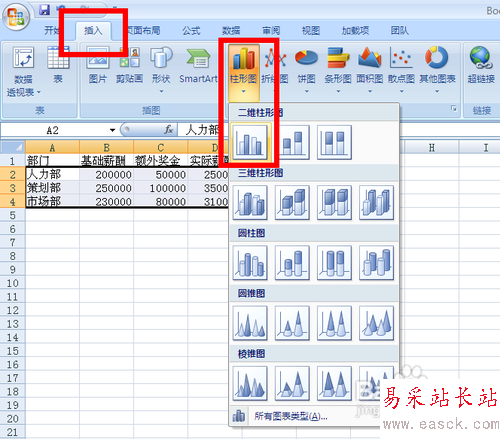Choose the 100% stacked pyramid chart

(334, 383)
